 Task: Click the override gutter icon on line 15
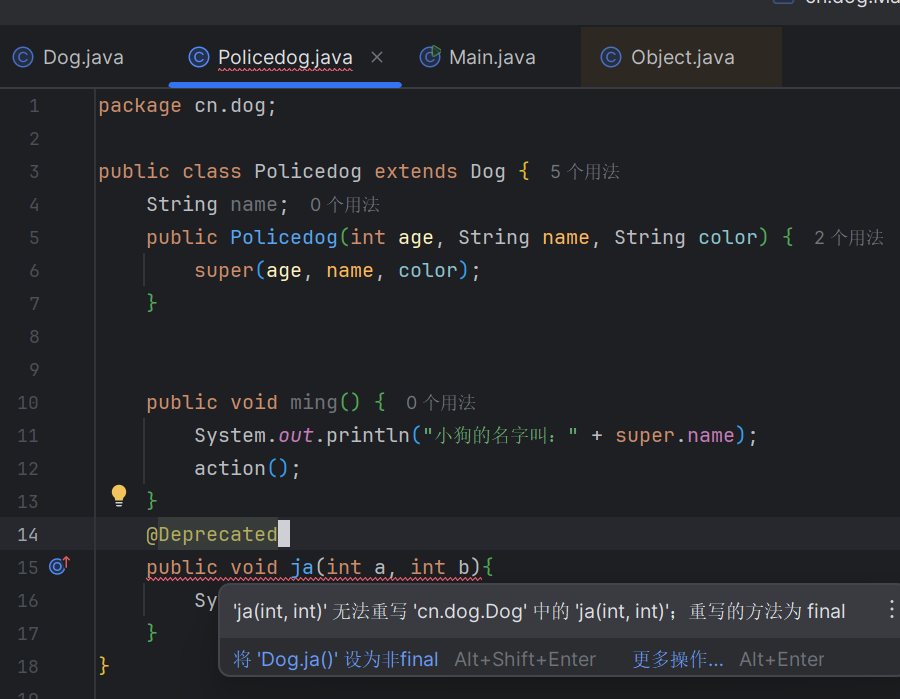[x=59, y=567]
